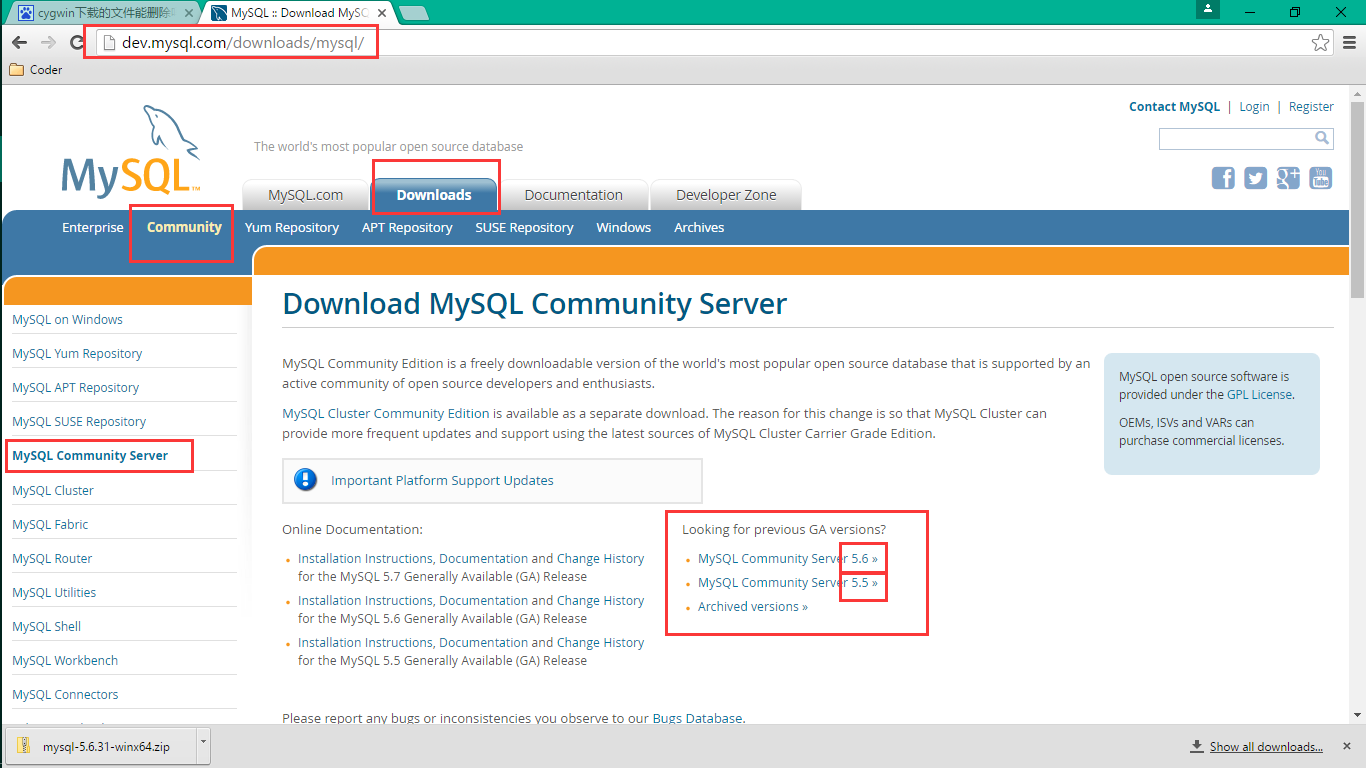Click the MySQL dolphin logo
The image size is (1366, 768).
click(130, 152)
